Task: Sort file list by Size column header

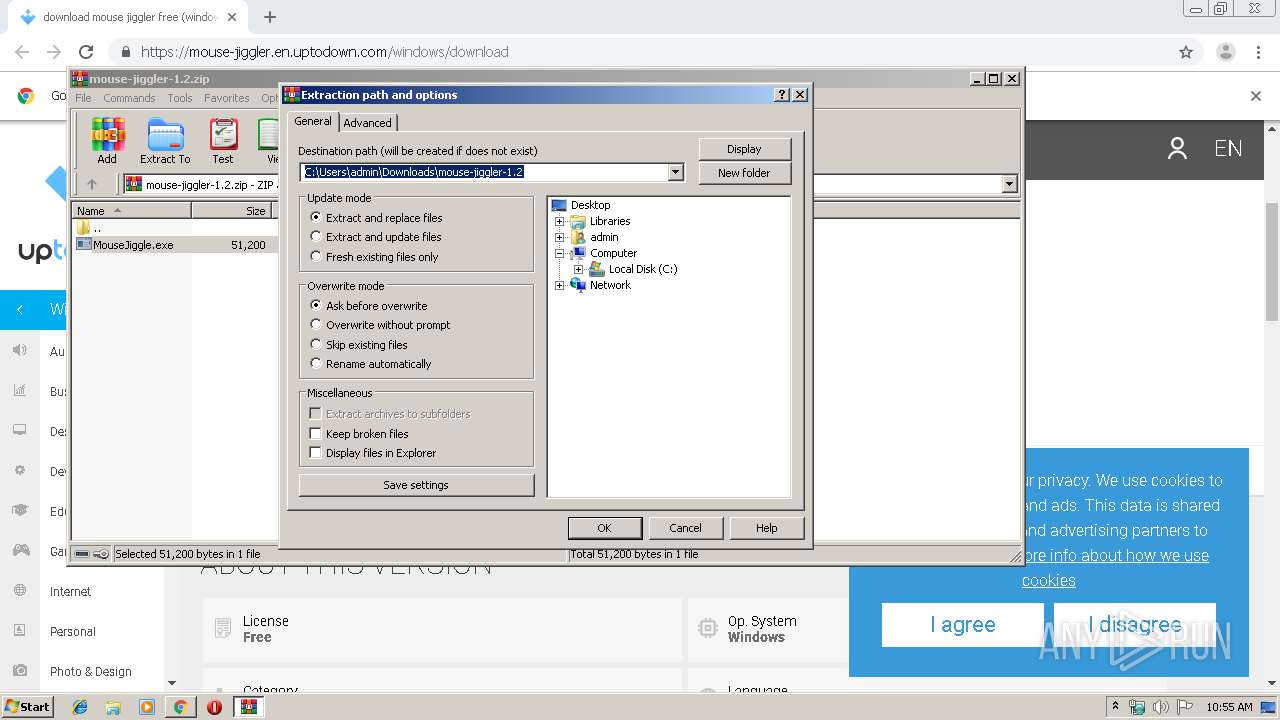Action: click(233, 210)
